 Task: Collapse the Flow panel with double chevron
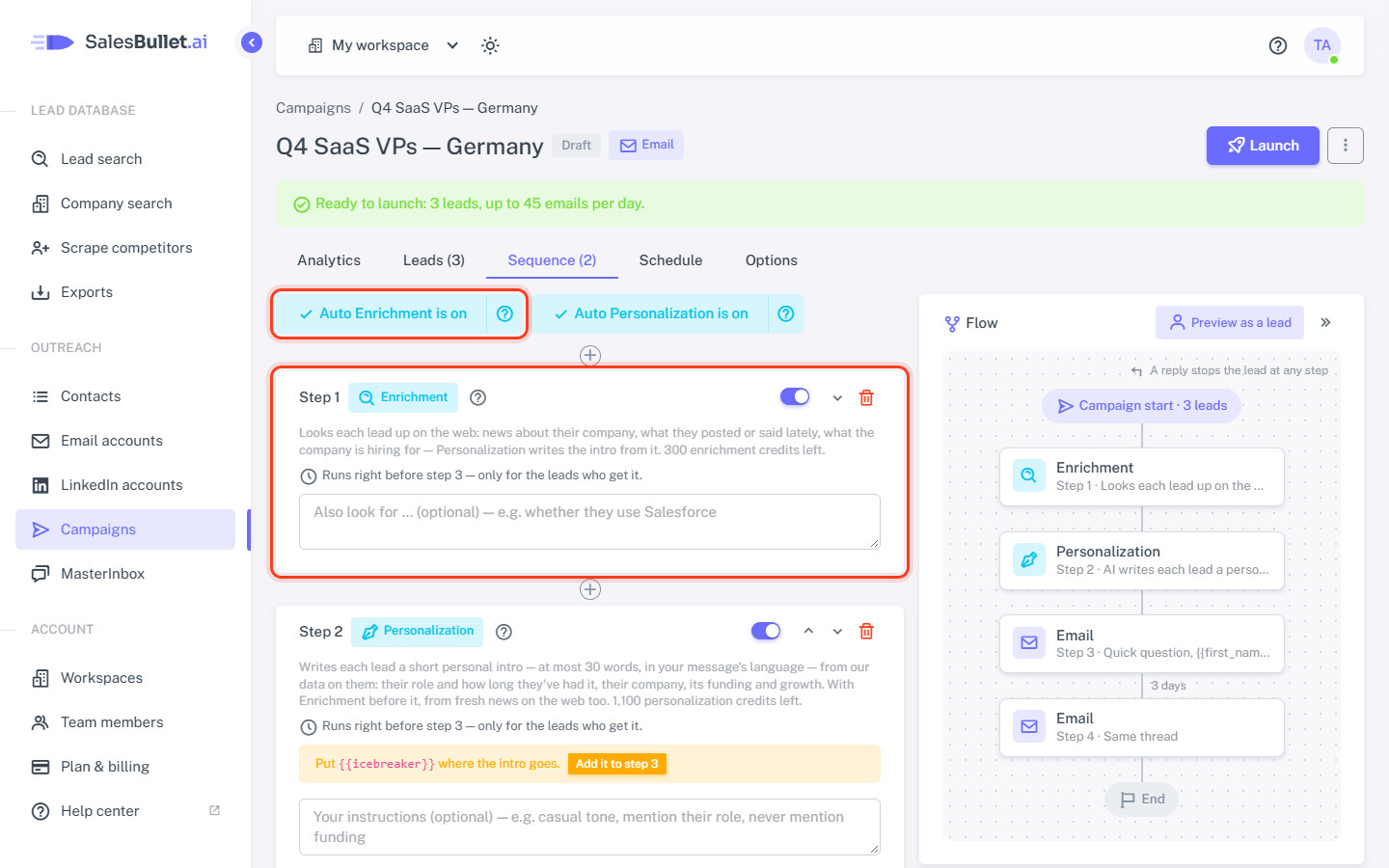coord(1326,322)
